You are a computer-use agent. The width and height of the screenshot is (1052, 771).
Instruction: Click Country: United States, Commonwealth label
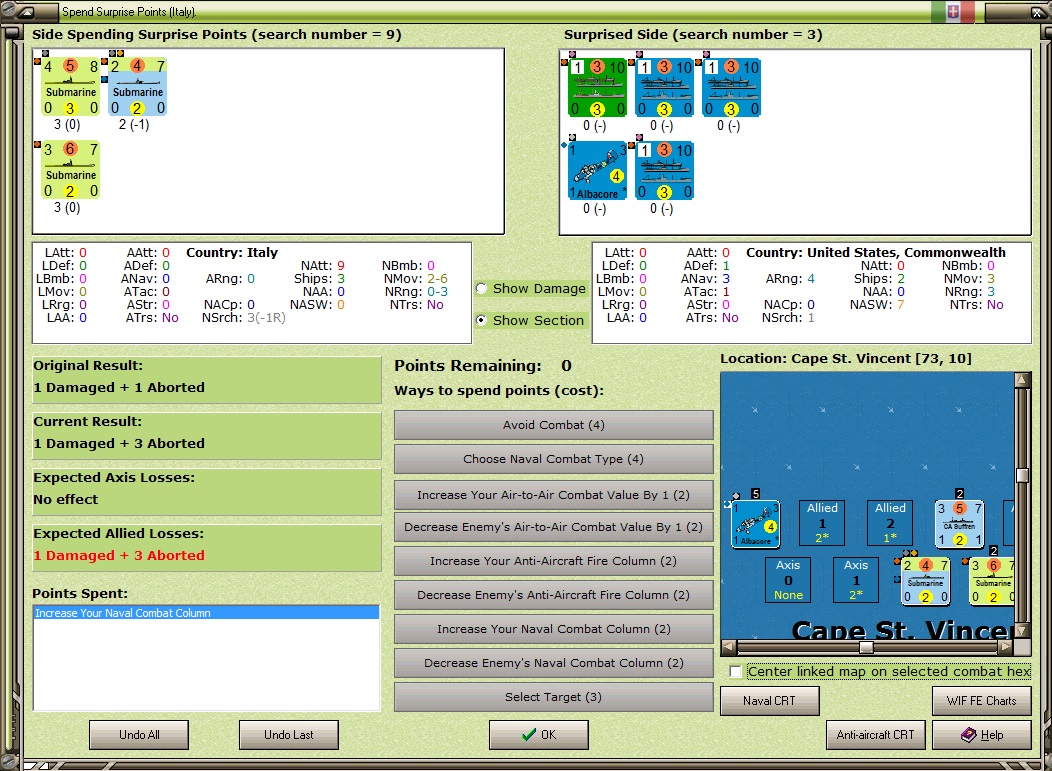(x=876, y=252)
